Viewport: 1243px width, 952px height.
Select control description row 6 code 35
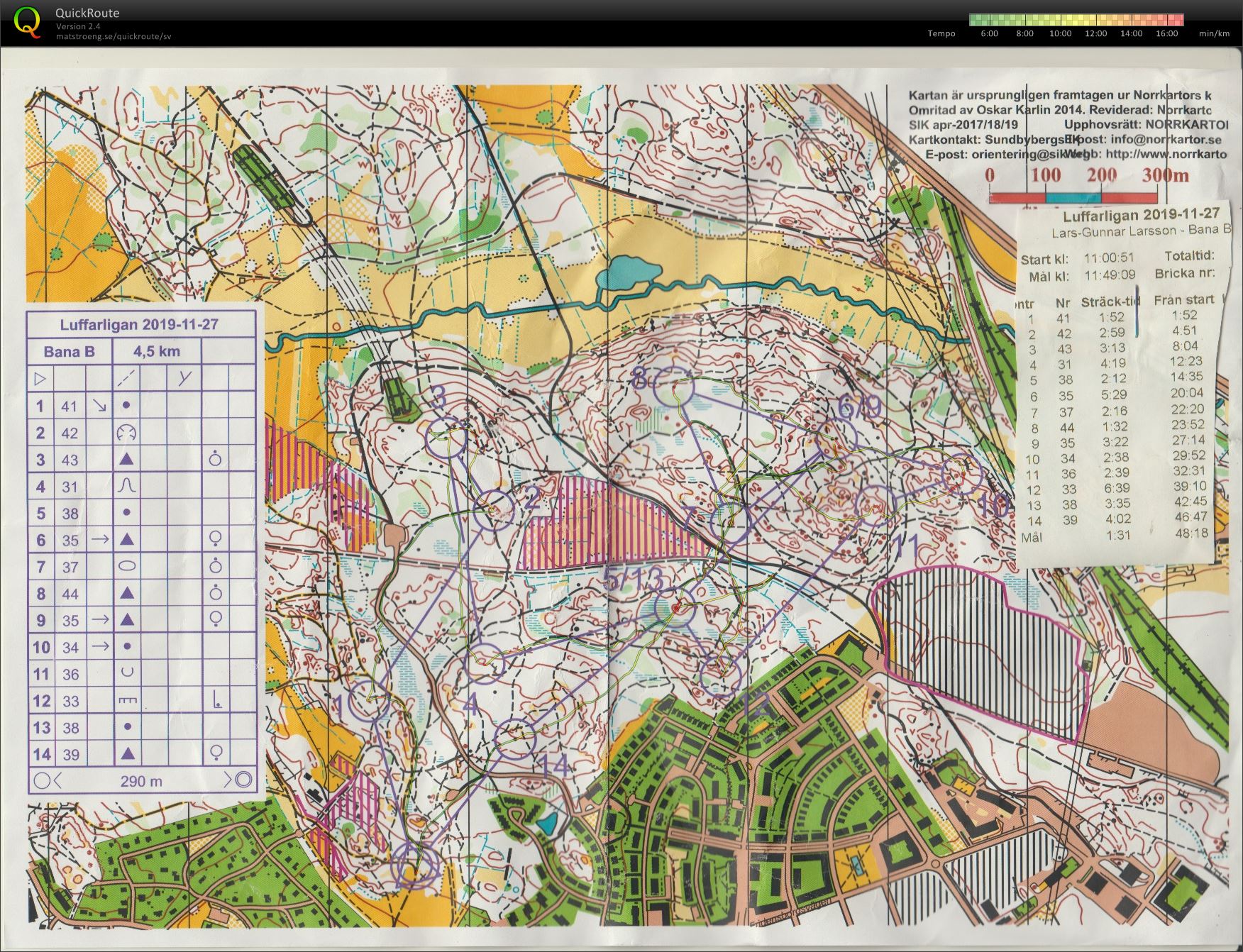pyautogui.click(x=142, y=540)
